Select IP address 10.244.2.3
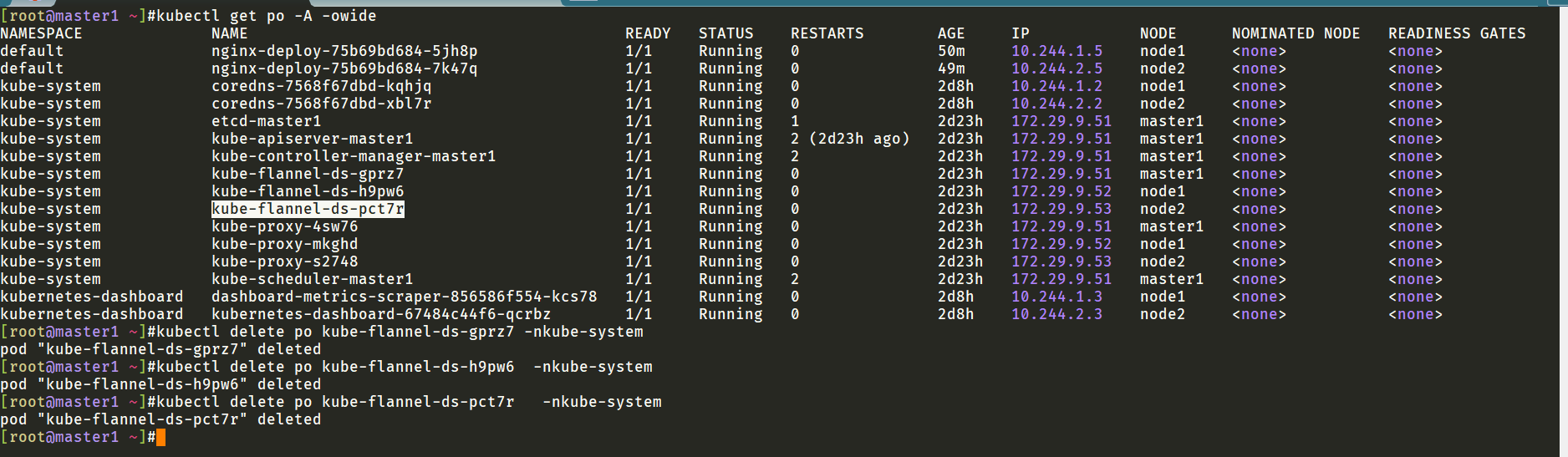This screenshot has width=1568, height=457. (x=1057, y=314)
